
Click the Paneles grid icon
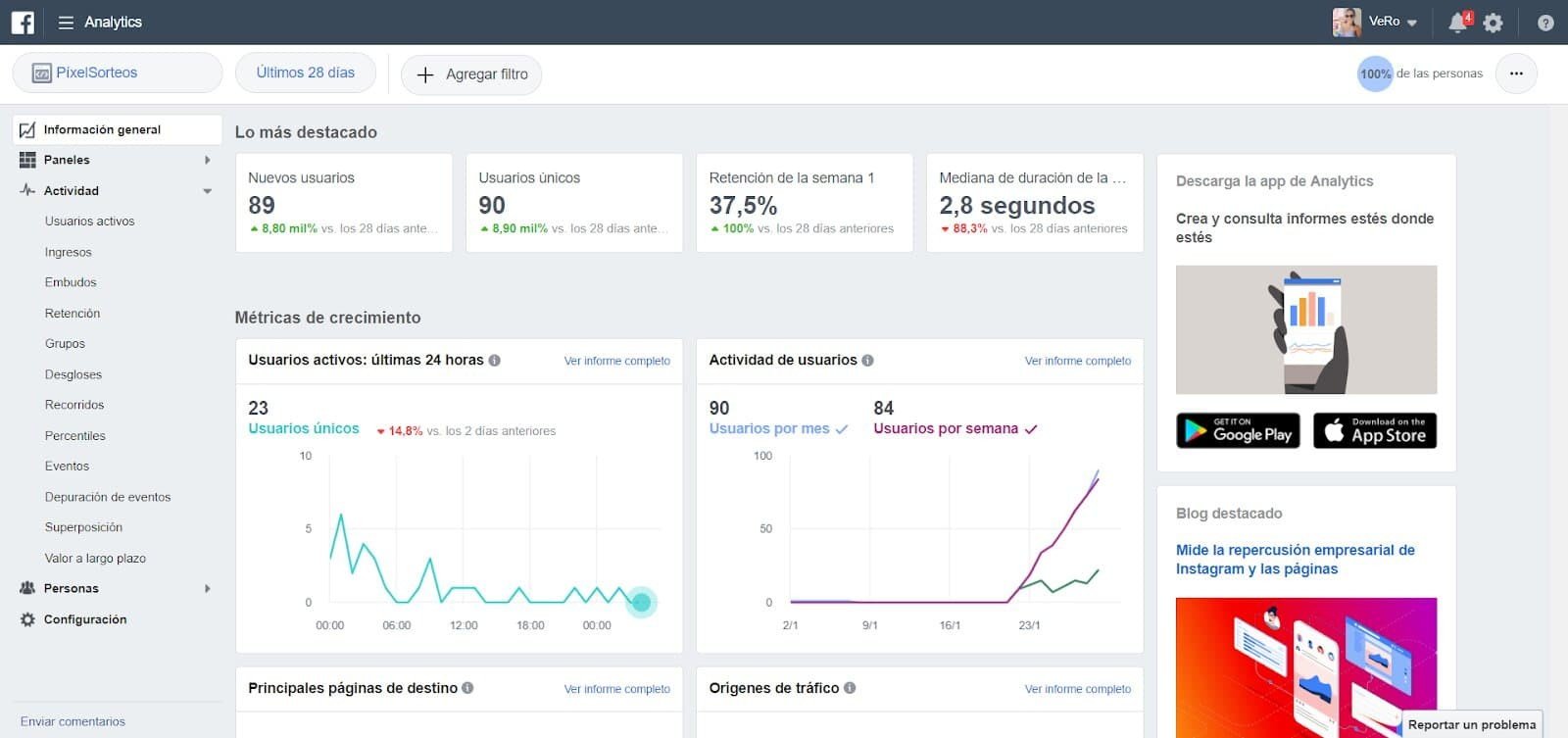click(27, 160)
